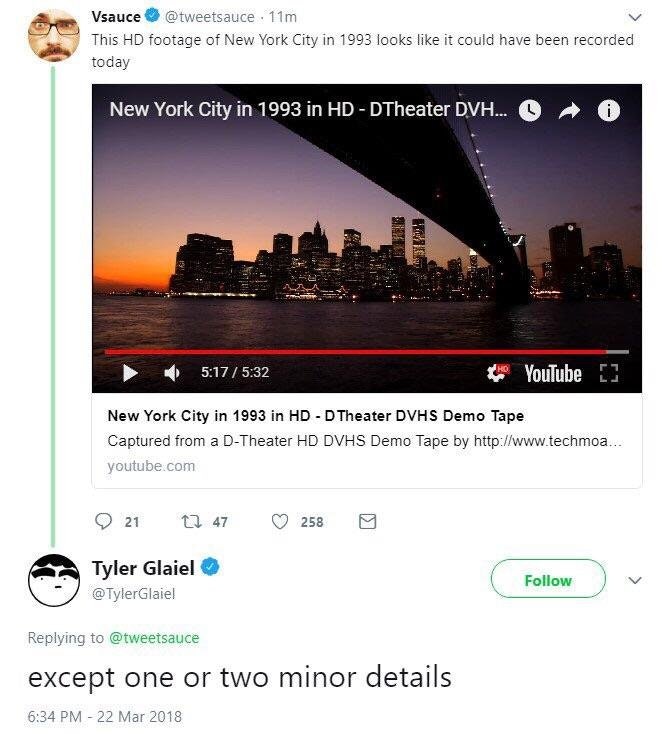
Task: Send Vsauce tweet via direct message
Action: tap(367, 521)
